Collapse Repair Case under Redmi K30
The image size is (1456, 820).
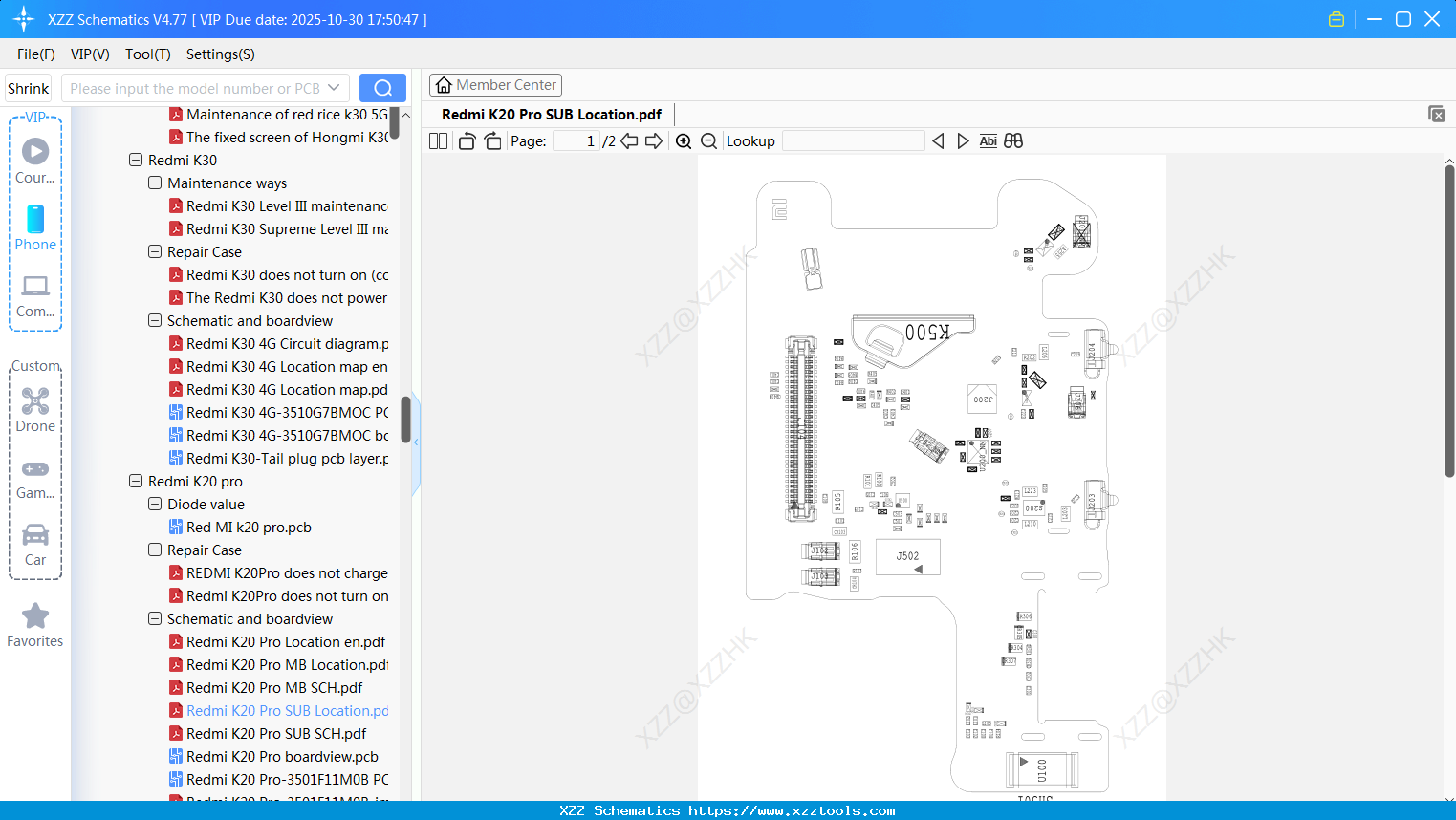(x=155, y=252)
